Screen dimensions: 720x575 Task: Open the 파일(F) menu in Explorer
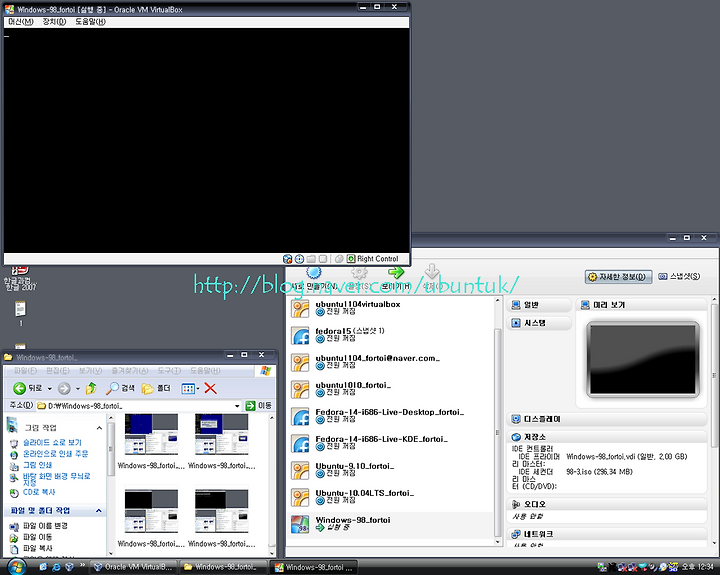[25, 371]
